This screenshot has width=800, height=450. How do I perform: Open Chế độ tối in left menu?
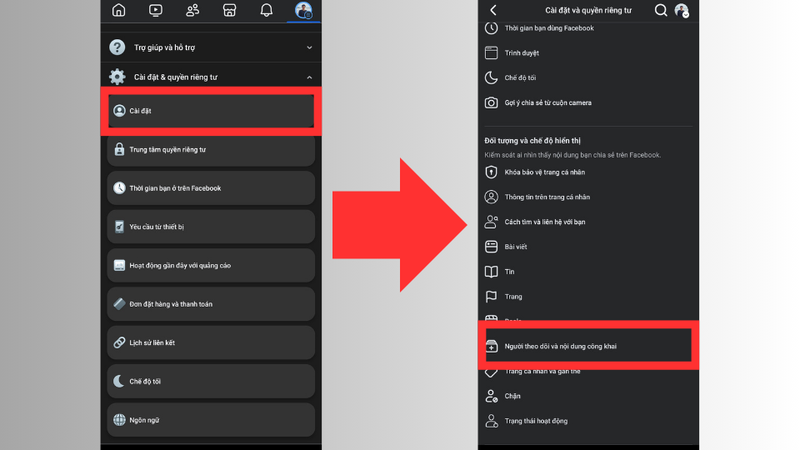click(x=211, y=381)
